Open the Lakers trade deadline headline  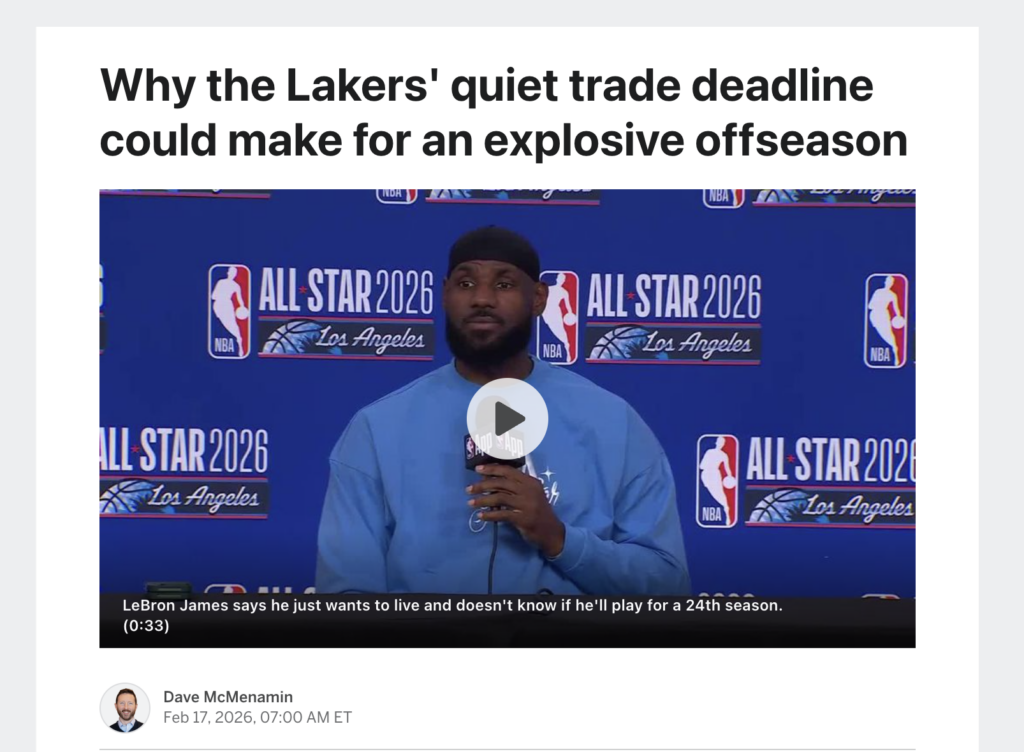(x=503, y=112)
